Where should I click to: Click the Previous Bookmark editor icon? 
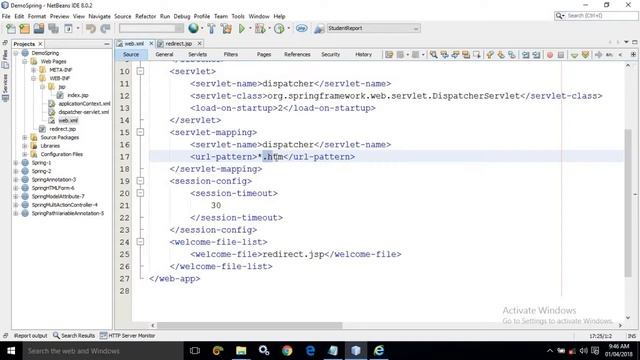[490, 55]
